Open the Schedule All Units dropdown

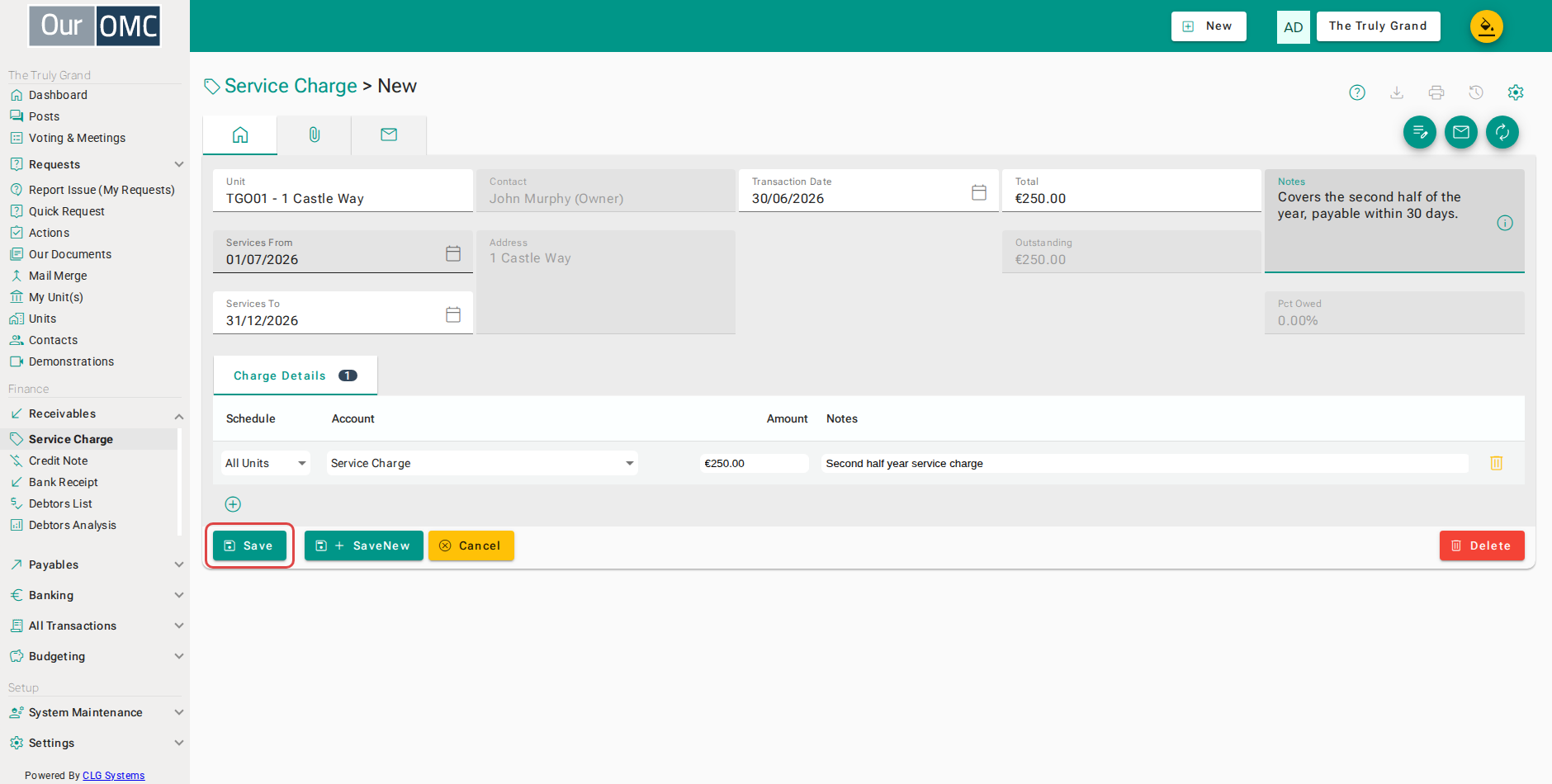tap(265, 463)
